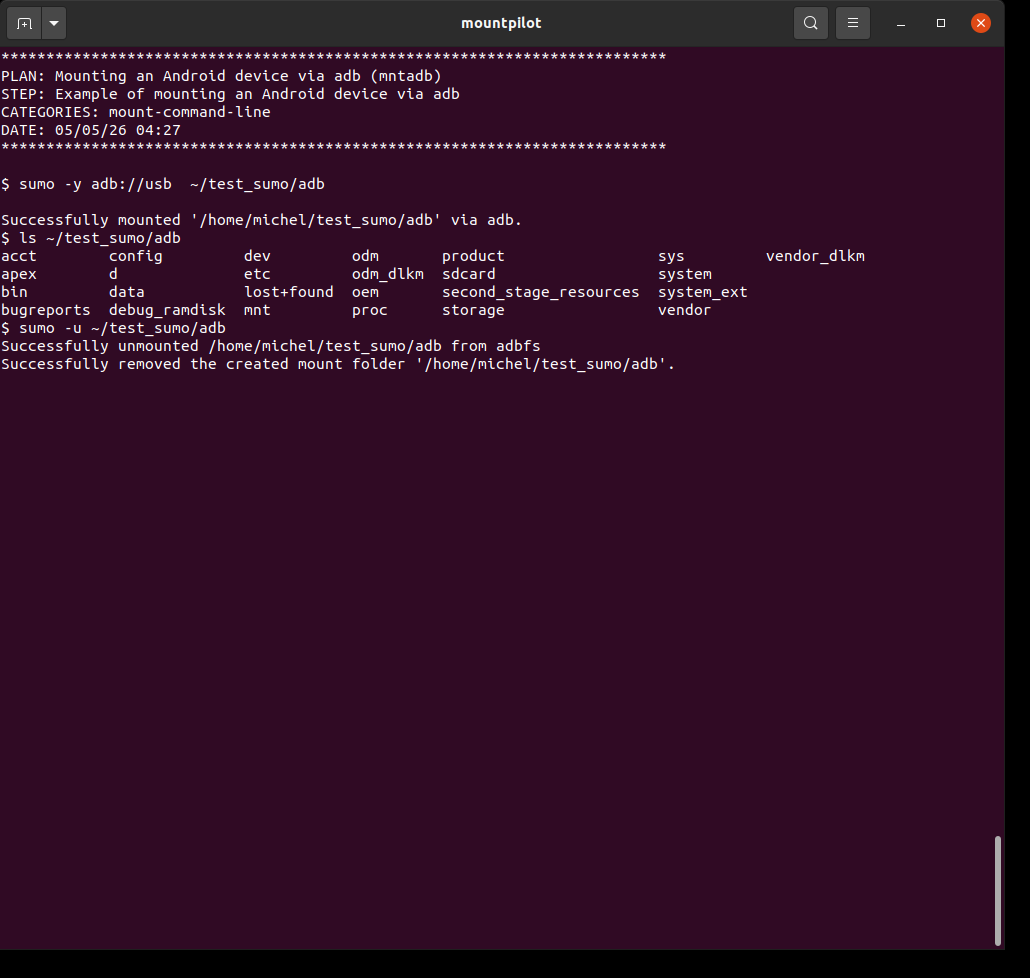The image size is (1030, 978).
Task: Click the 'oem' directory entry
Action: click(365, 292)
